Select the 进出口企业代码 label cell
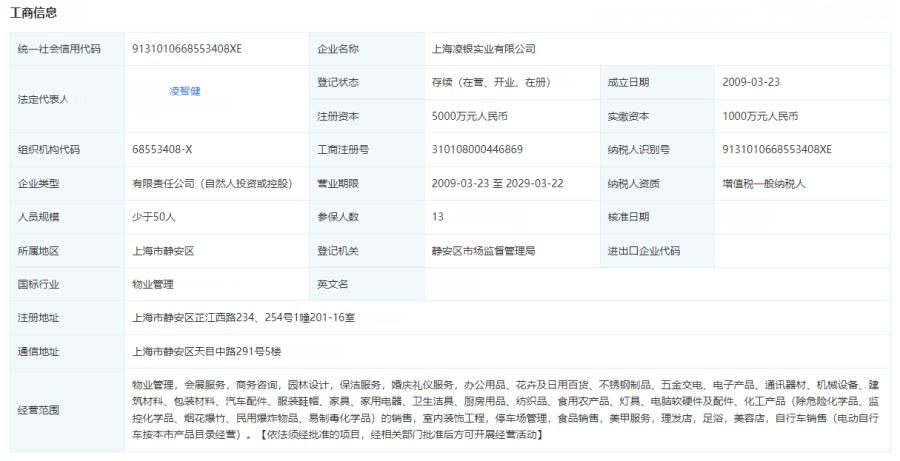Viewport: 900px width, 461px height. pyautogui.click(x=658, y=251)
